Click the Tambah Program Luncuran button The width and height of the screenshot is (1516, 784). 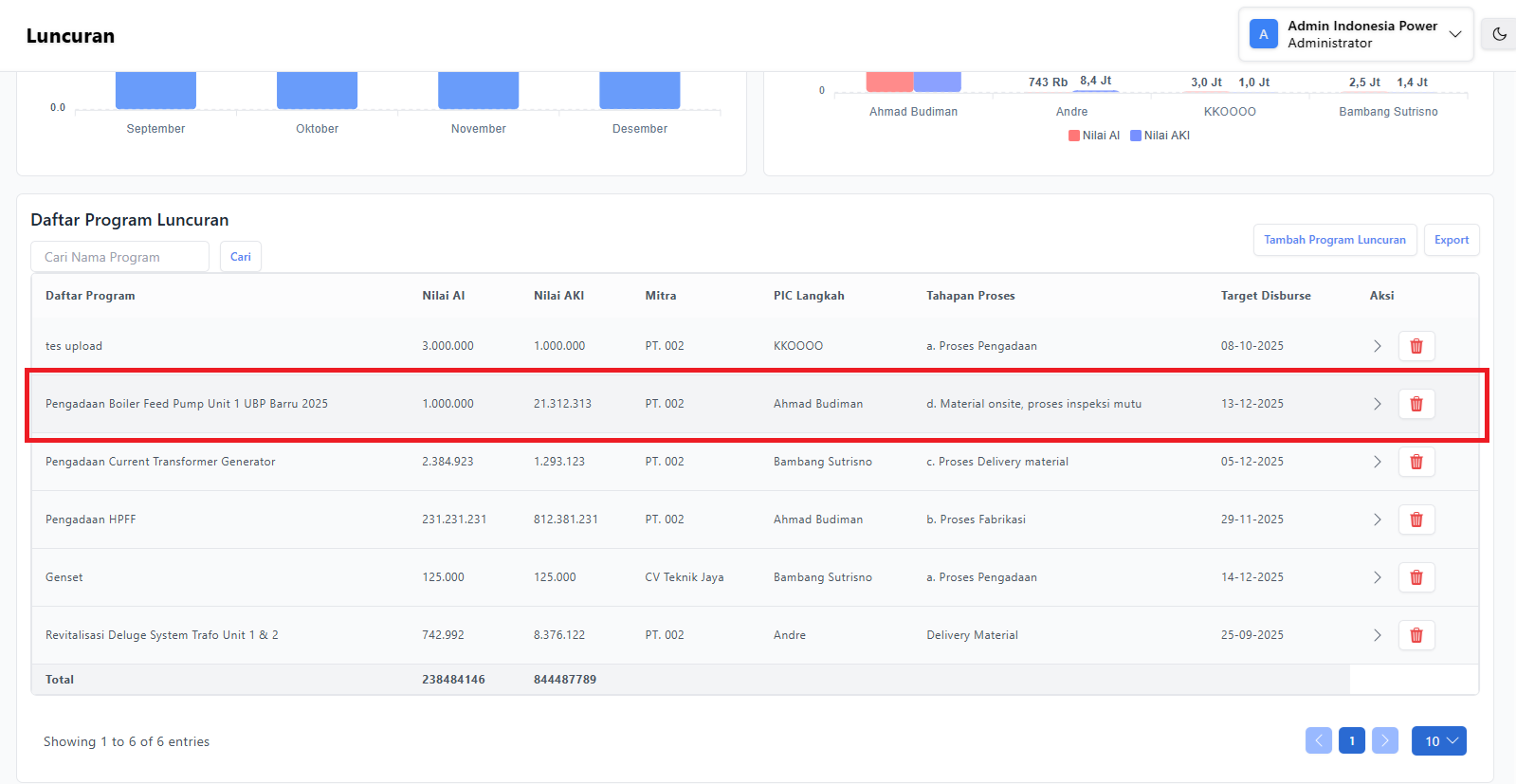(x=1334, y=240)
